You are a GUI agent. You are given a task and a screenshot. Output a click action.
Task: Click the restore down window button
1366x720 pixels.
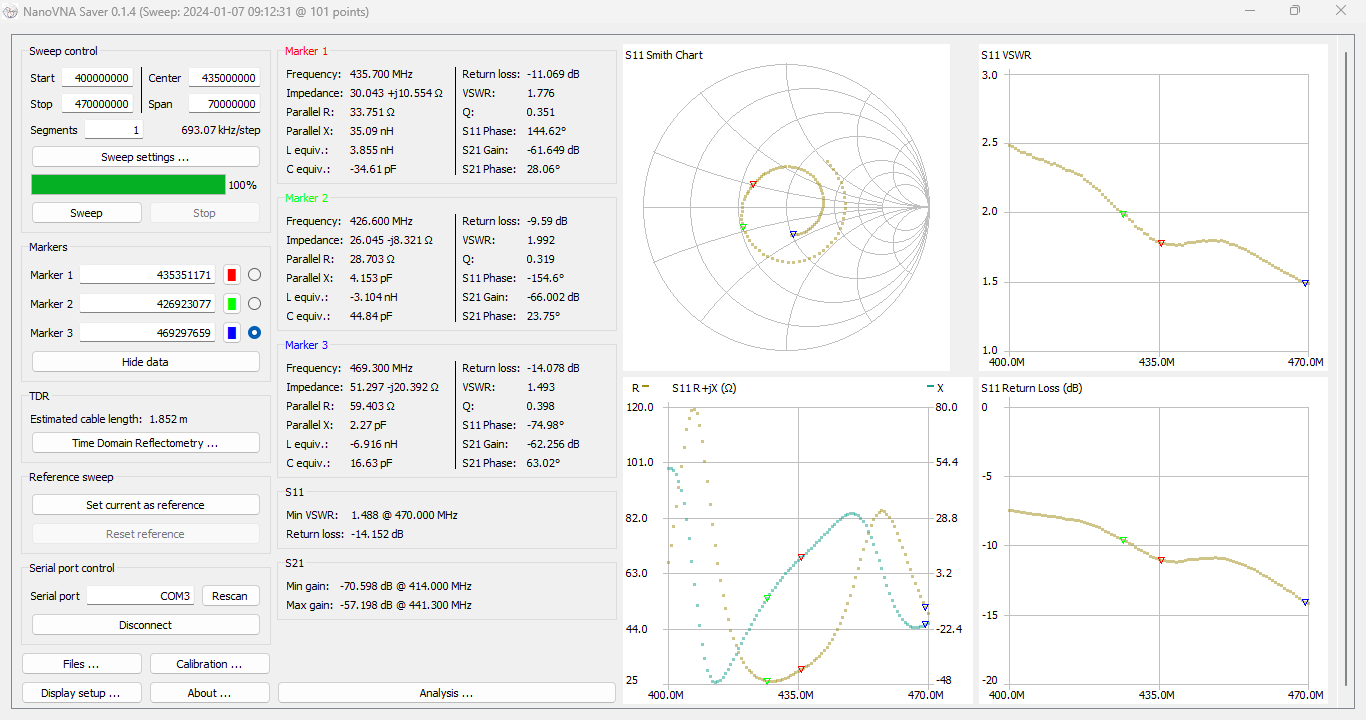click(x=1295, y=11)
